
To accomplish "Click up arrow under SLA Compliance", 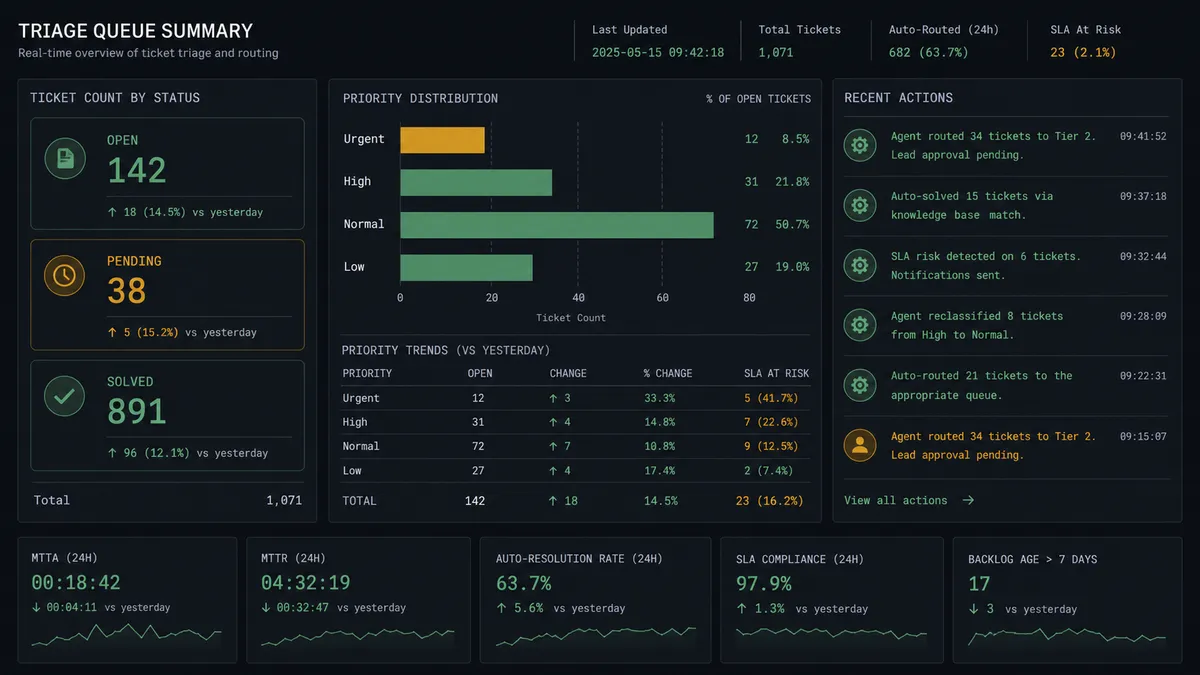I will 741,608.
